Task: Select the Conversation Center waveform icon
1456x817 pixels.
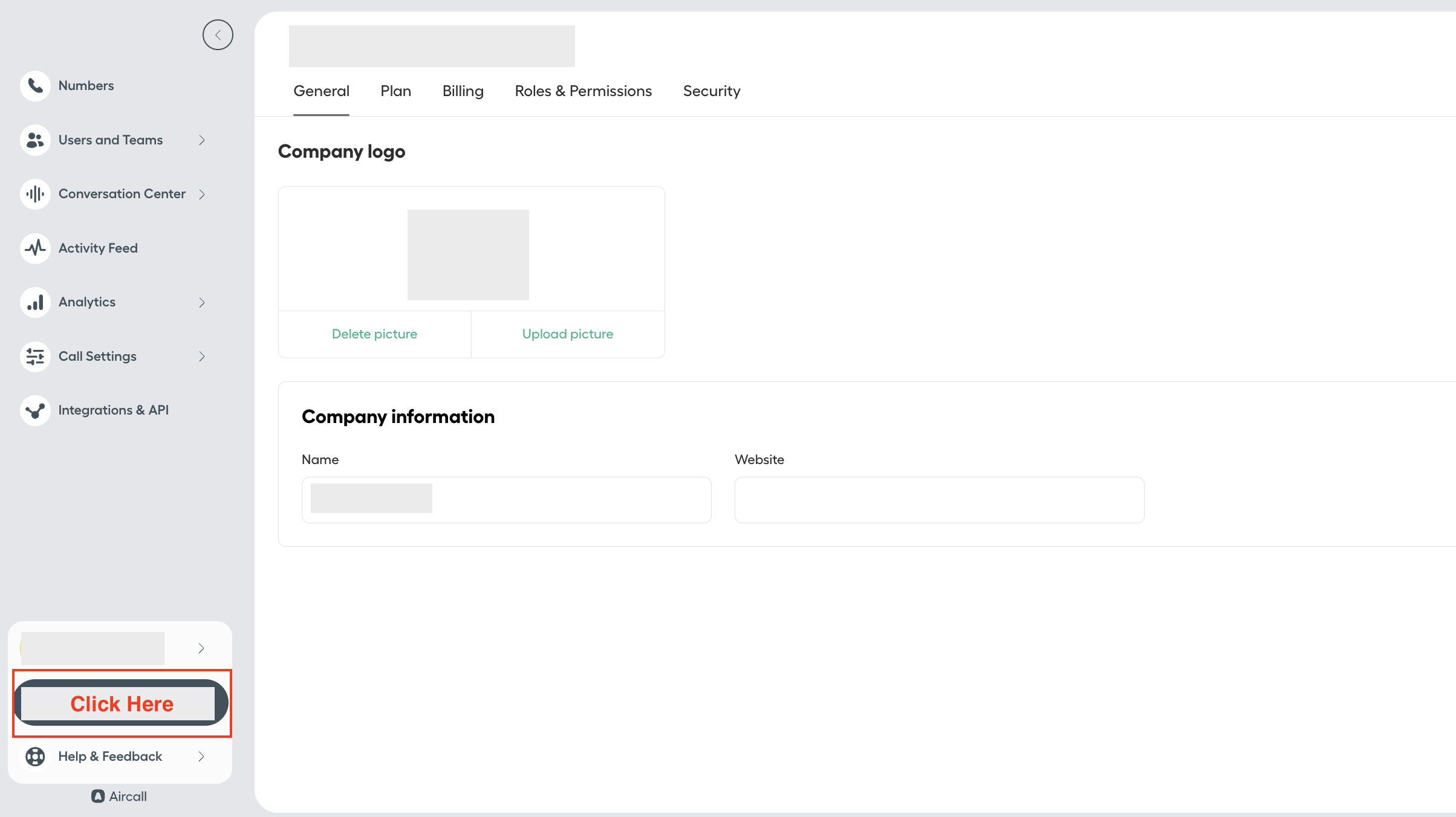Action: click(35, 194)
